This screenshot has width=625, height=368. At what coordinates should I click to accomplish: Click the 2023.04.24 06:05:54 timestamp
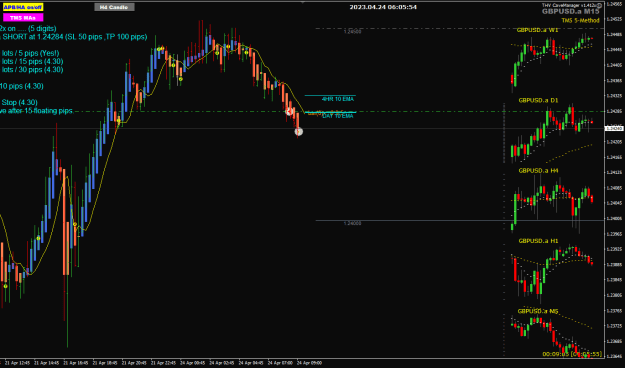point(383,7)
